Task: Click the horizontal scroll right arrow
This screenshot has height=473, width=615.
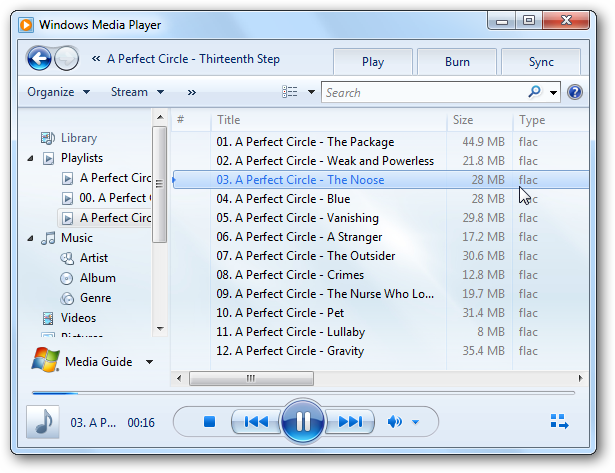Action: [x=580, y=378]
